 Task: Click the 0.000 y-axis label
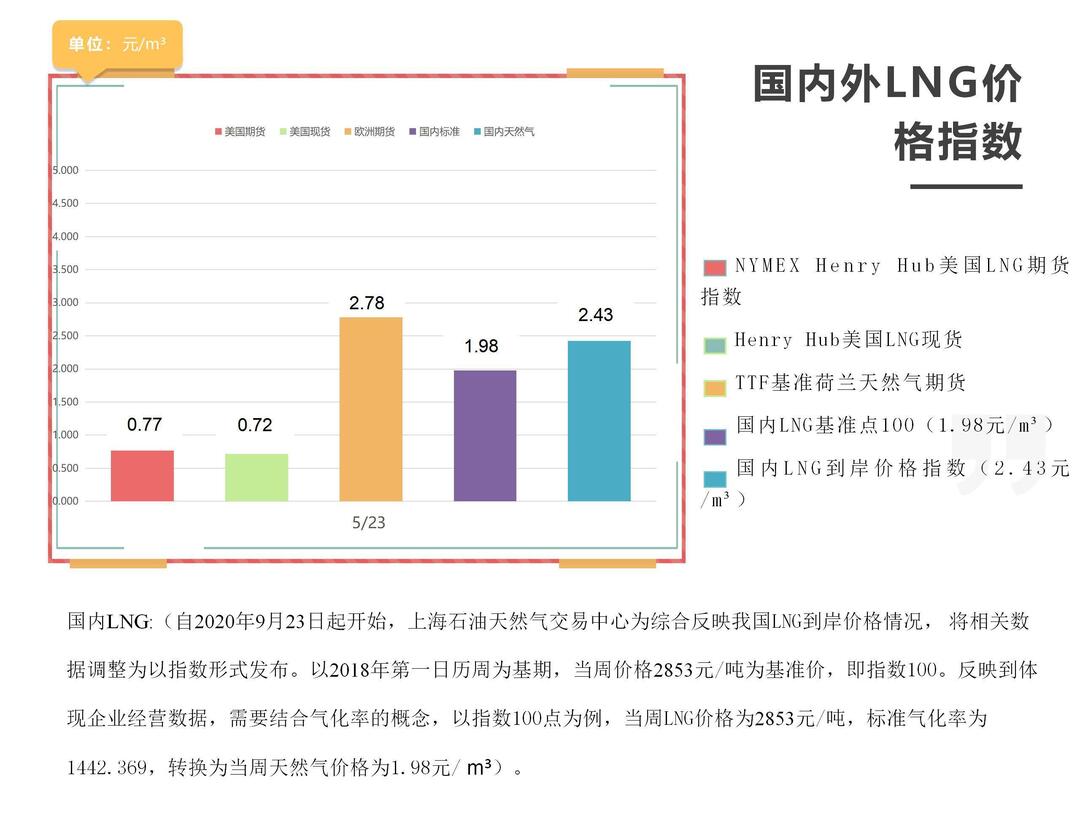tap(66, 501)
